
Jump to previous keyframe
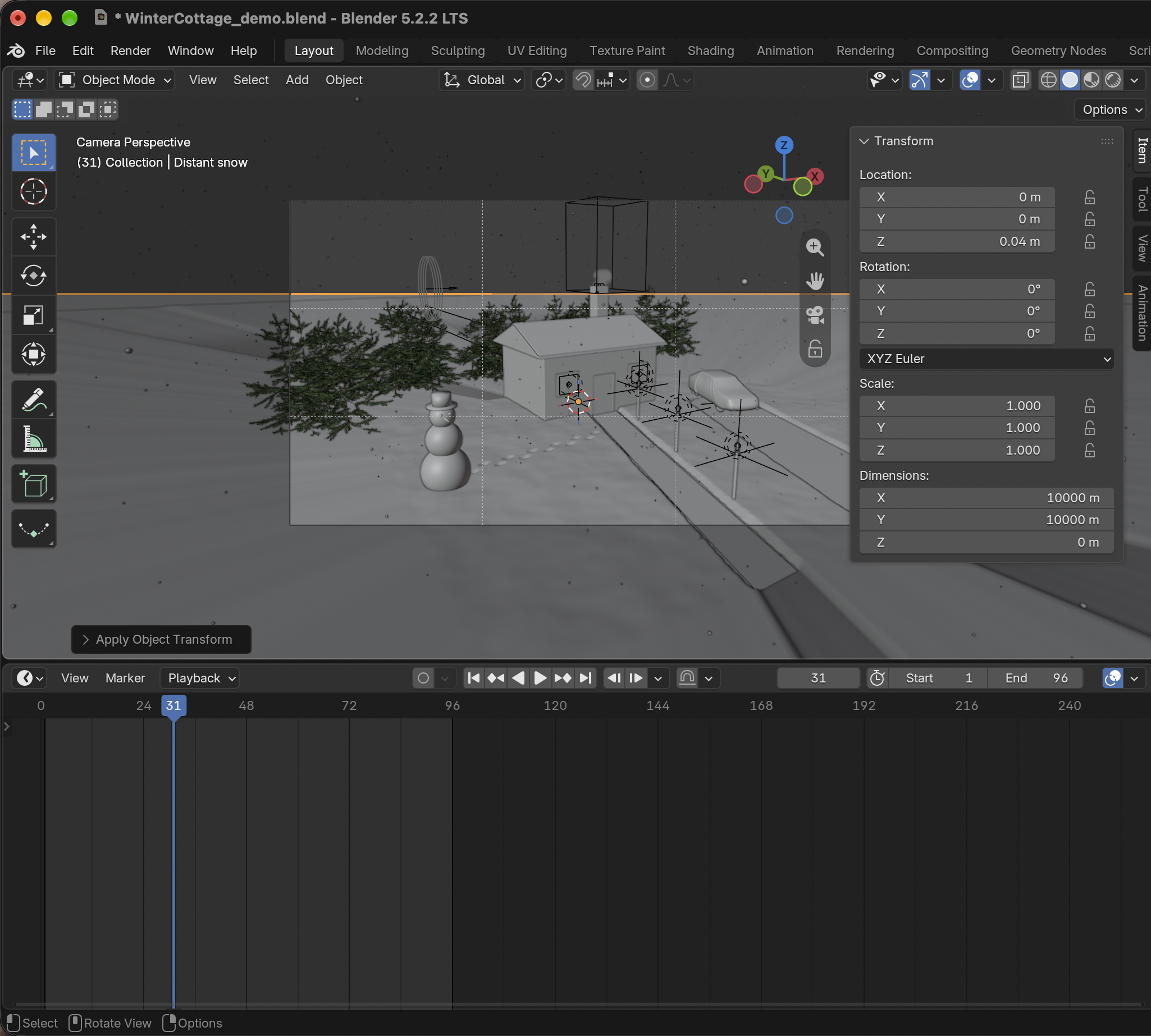pyautogui.click(x=495, y=678)
